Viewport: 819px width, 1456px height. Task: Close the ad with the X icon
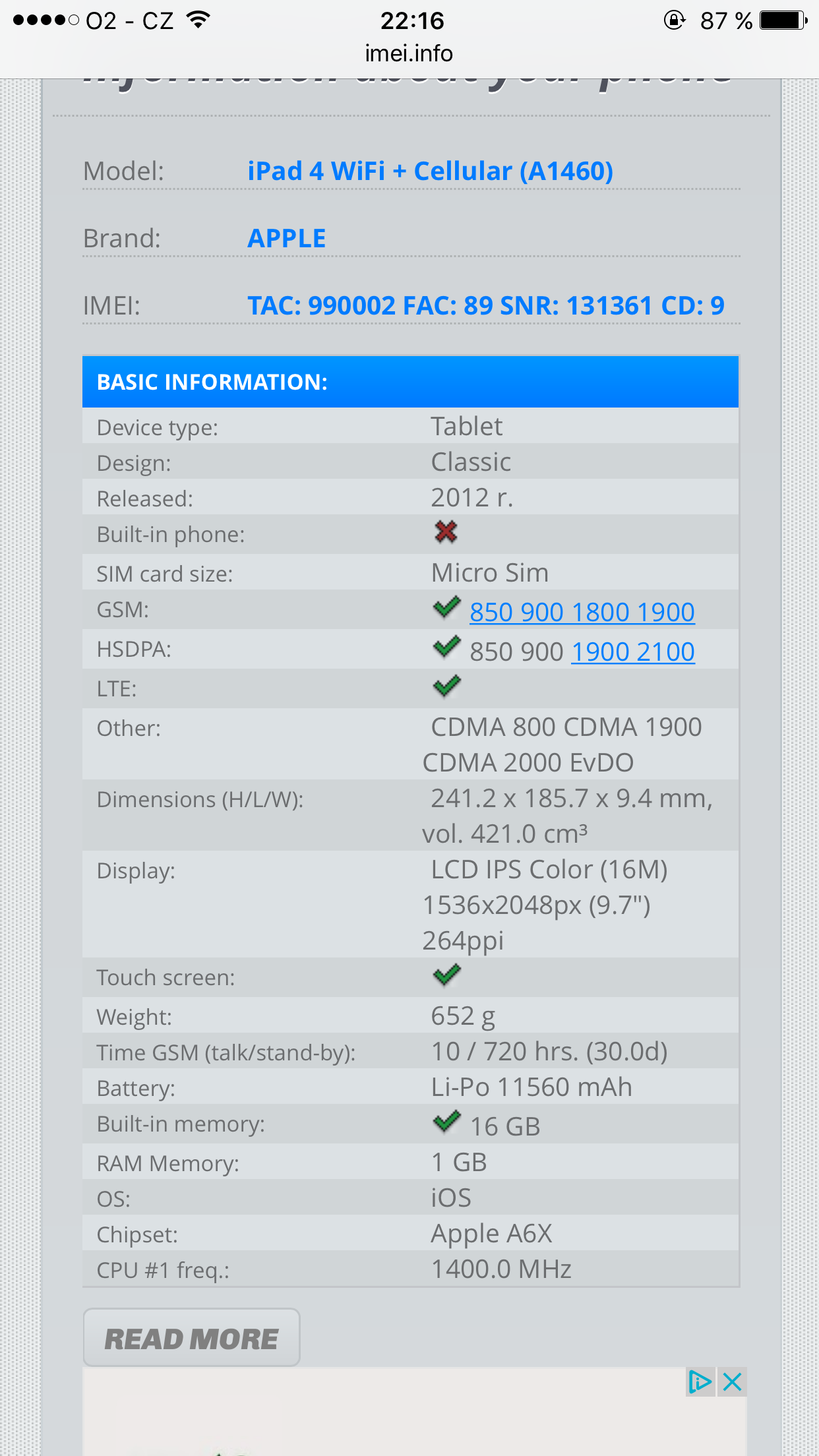click(732, 1381)
